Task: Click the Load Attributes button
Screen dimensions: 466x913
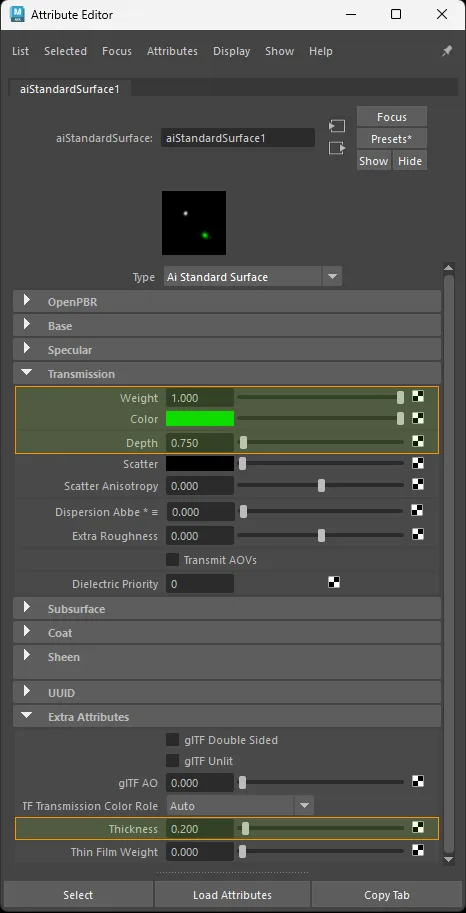Action: (232, 895)
